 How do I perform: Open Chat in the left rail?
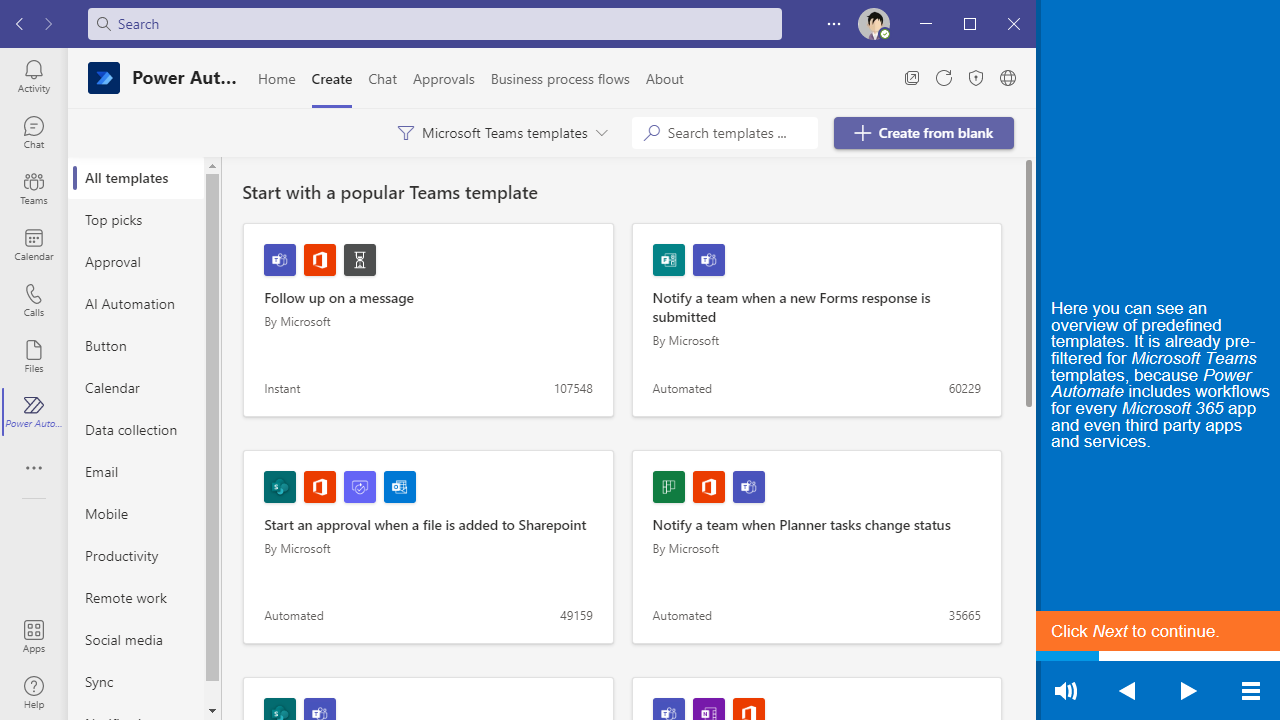point(34,132)
